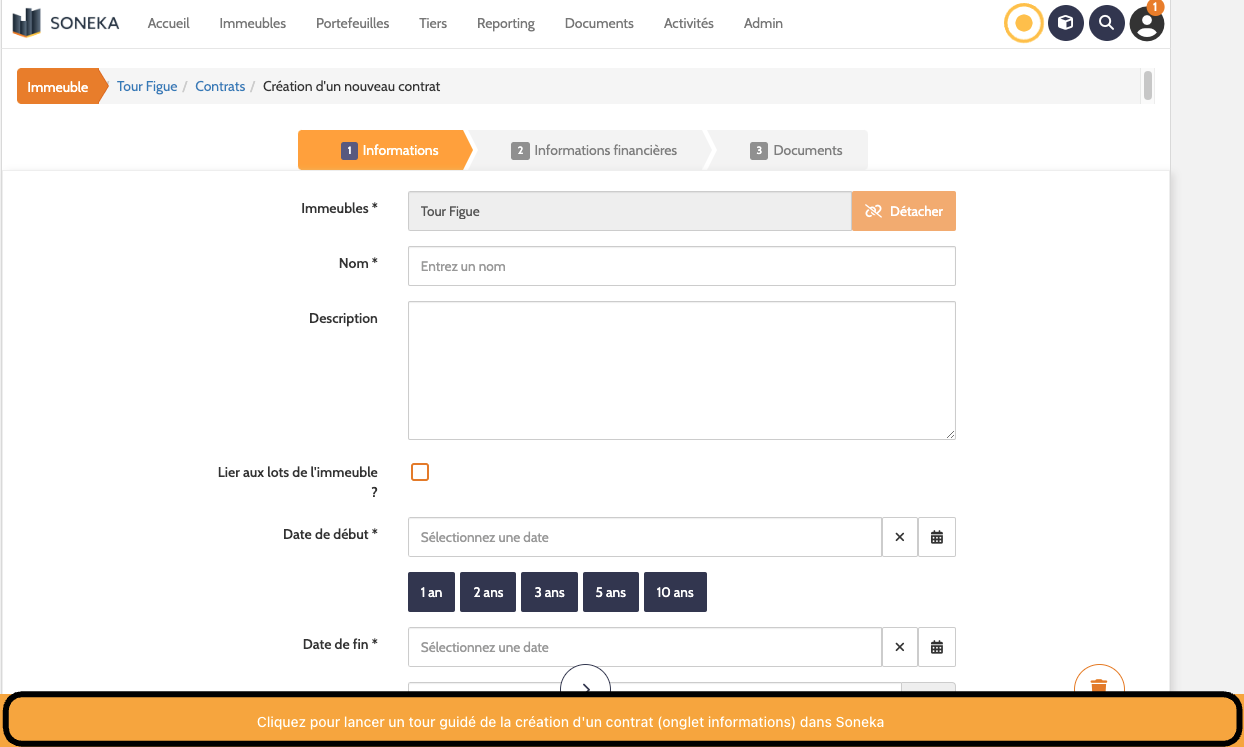Set duration to 3 ans
The height and width of the screenshot is (747, 1244).
click(x=550, y=592)
